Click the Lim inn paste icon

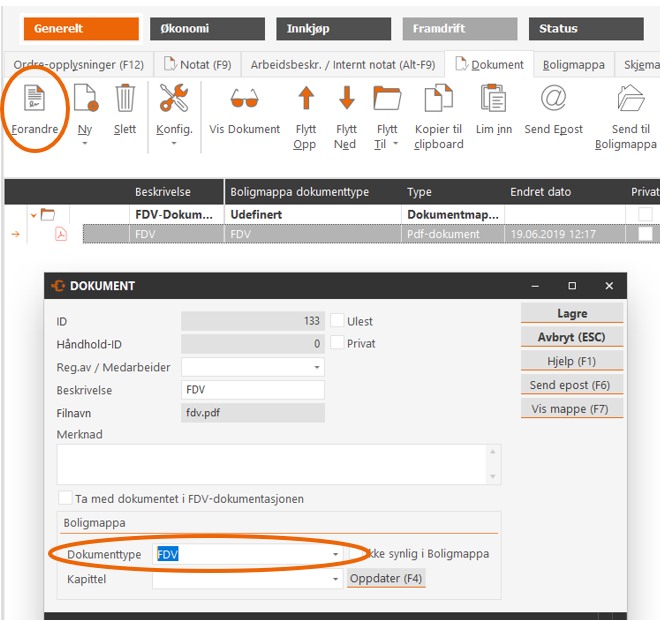[x=492, y=100]
